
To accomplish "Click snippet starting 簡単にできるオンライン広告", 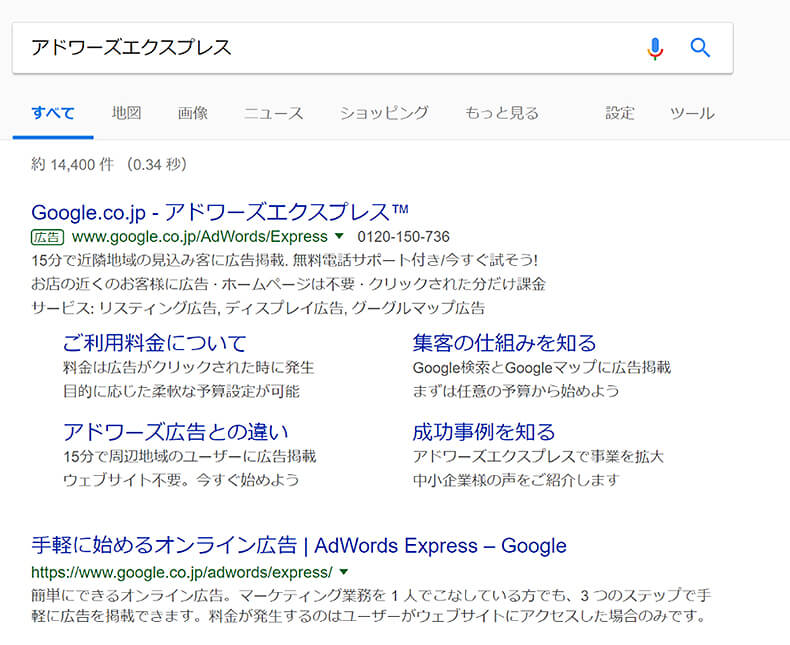I will (371, 606).
